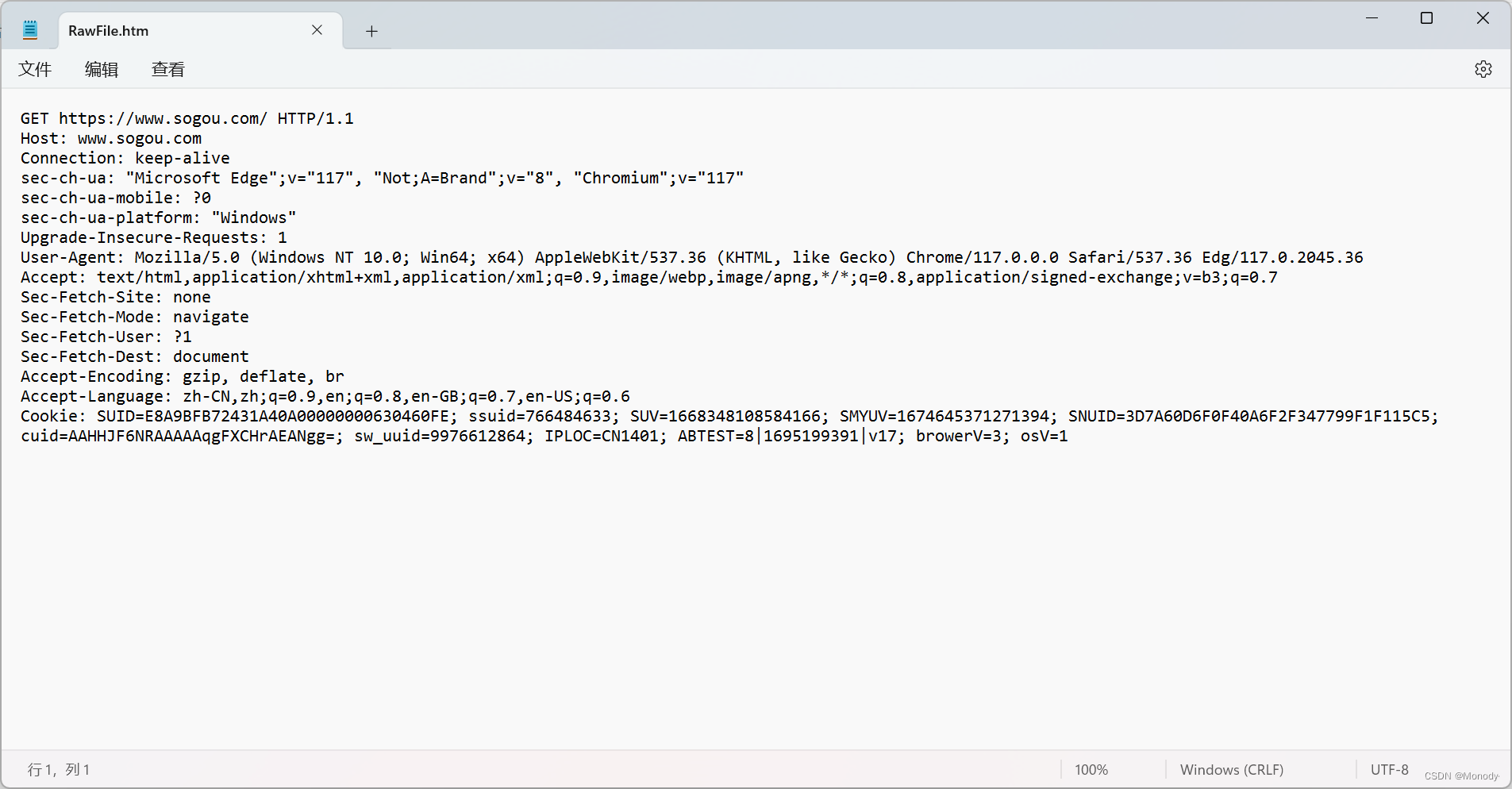Screen dimensions: 1512x789
Task: Open the 文件 menu
Action: [x=35, y=69]
